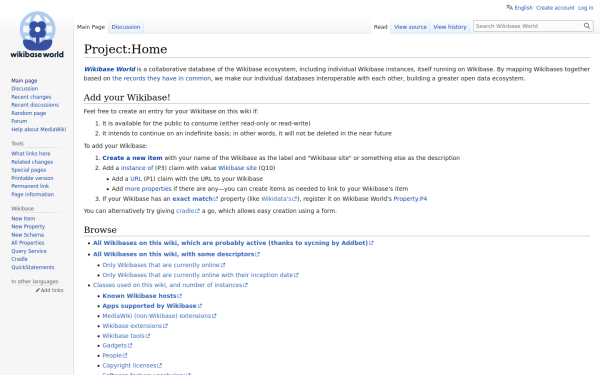Open 'Wikibase extensions' link
This screenshot has width=600, height=375.
(x=135, y=326)
